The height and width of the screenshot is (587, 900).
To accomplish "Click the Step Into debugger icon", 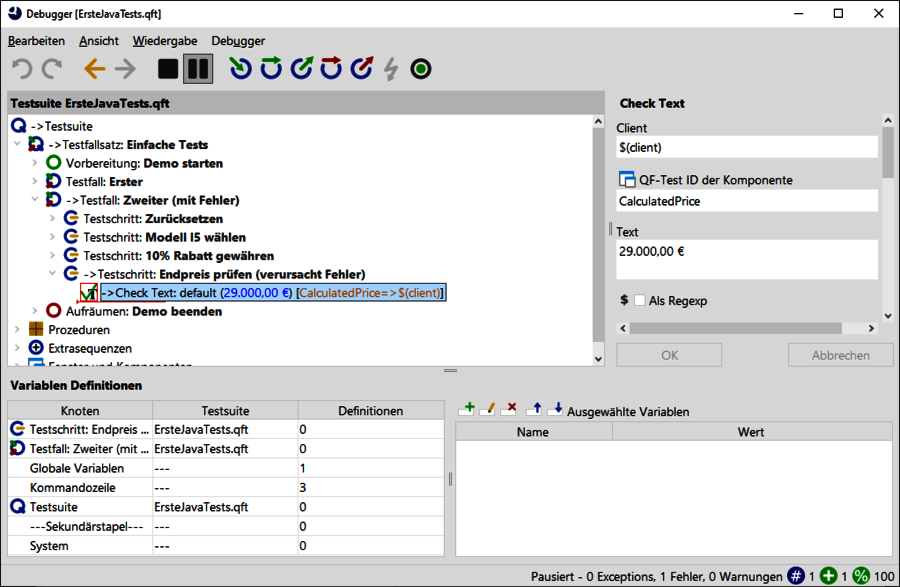I will click(x=240, y=68).
